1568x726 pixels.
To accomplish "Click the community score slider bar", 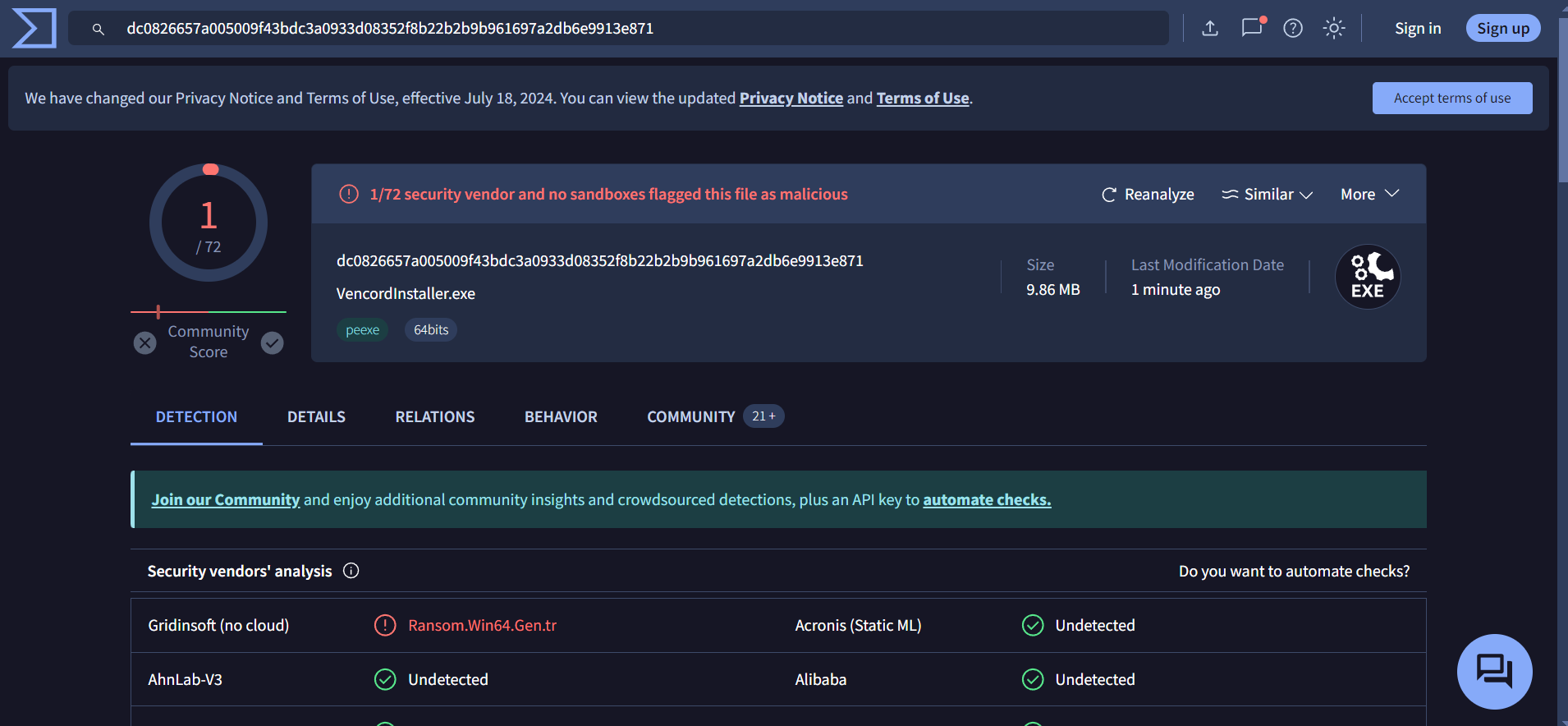I will [209, 312].
